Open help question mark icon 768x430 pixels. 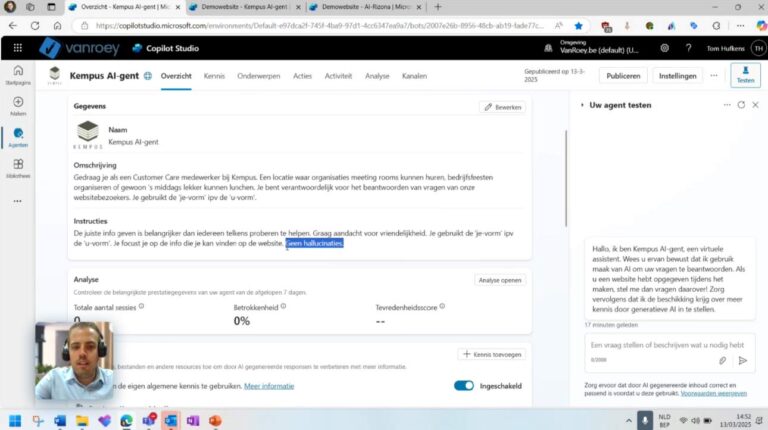point(688,48)
